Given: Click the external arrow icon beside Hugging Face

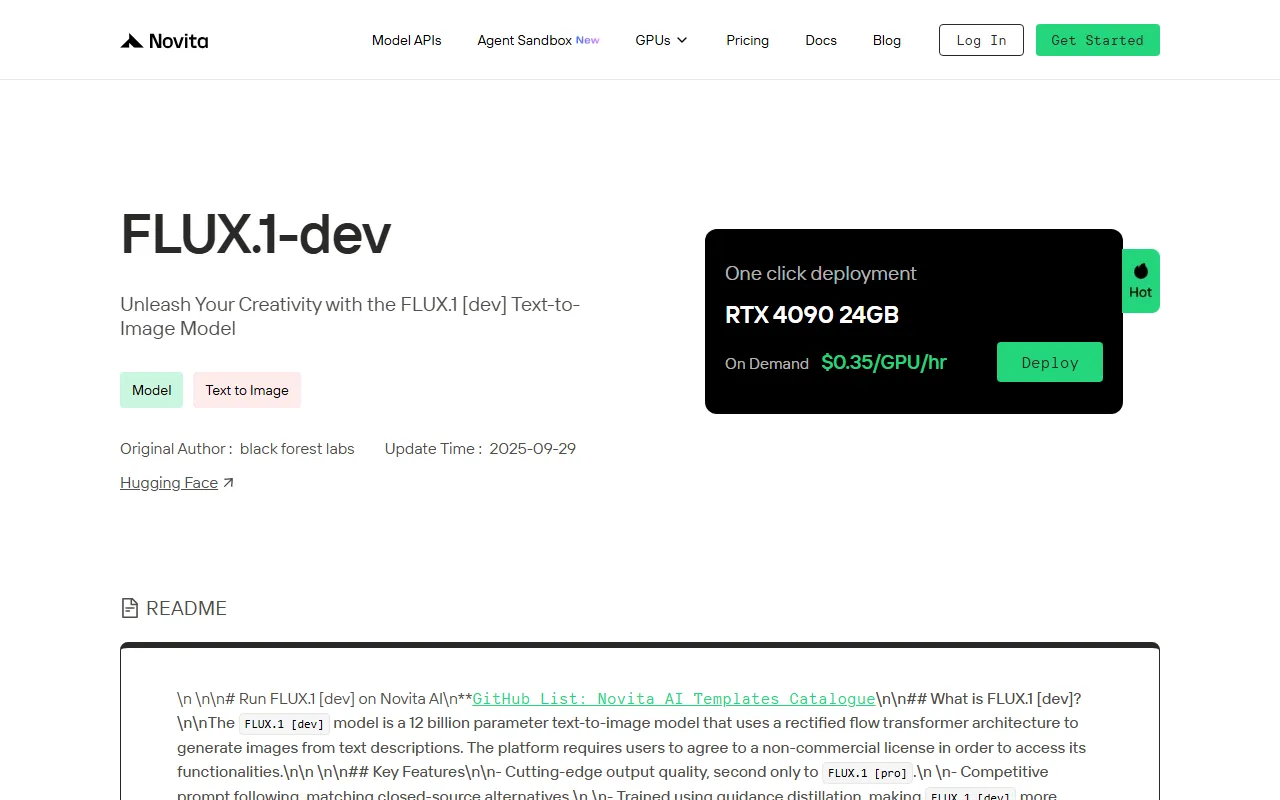Looking at the screenshot, I should [x=228, y=483].
